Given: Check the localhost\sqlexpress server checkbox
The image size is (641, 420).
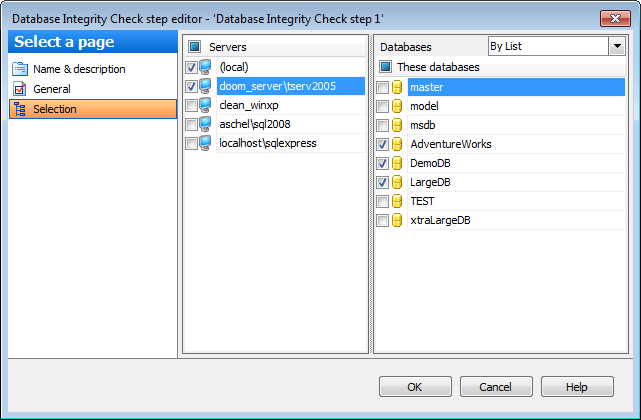Looking at the screenshot, I should pyautogui.click(x=191, y=144).
